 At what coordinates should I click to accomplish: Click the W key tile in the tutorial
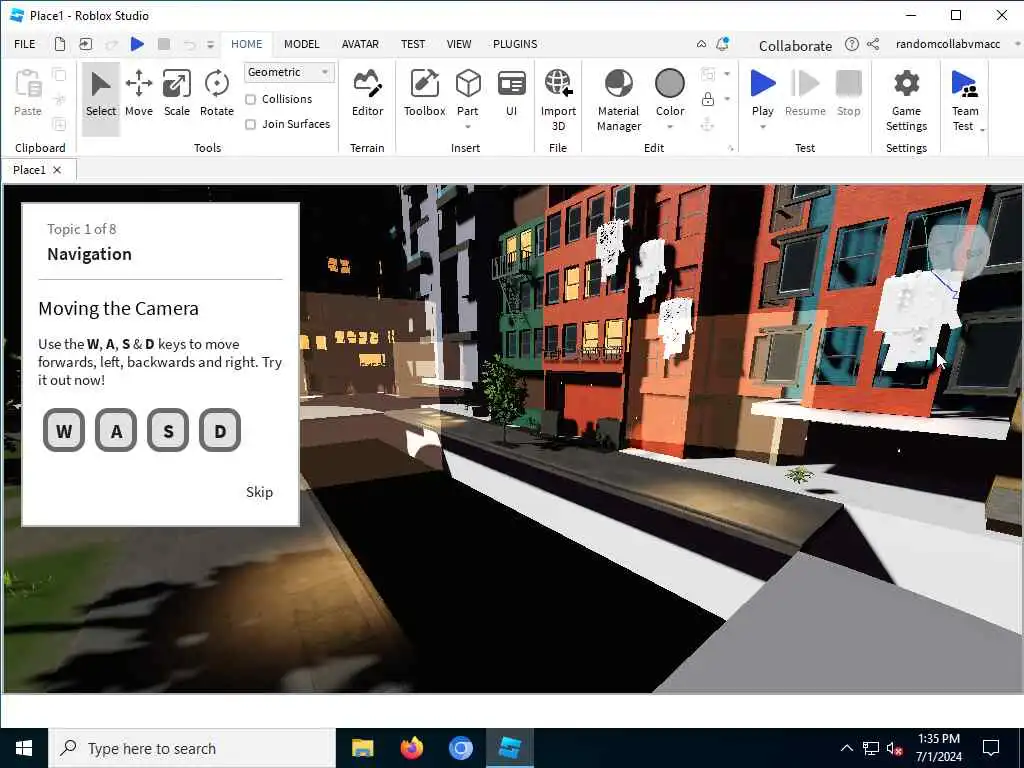click(x=63, y=430)
